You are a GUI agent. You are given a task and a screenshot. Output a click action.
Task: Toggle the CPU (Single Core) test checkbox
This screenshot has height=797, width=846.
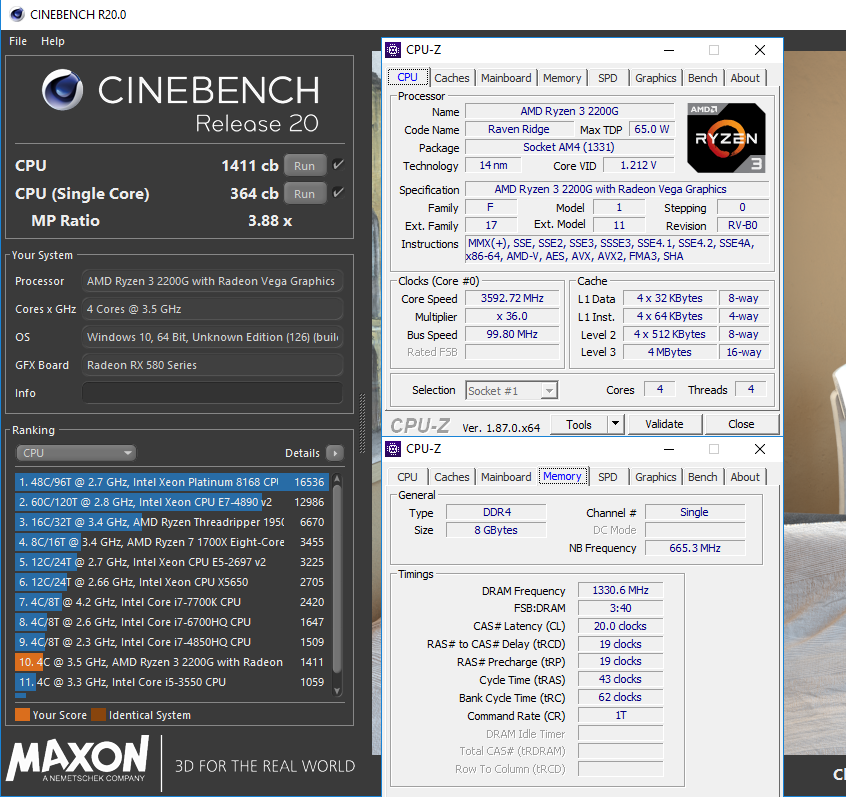pyautogui.click(x=338, y=193)
